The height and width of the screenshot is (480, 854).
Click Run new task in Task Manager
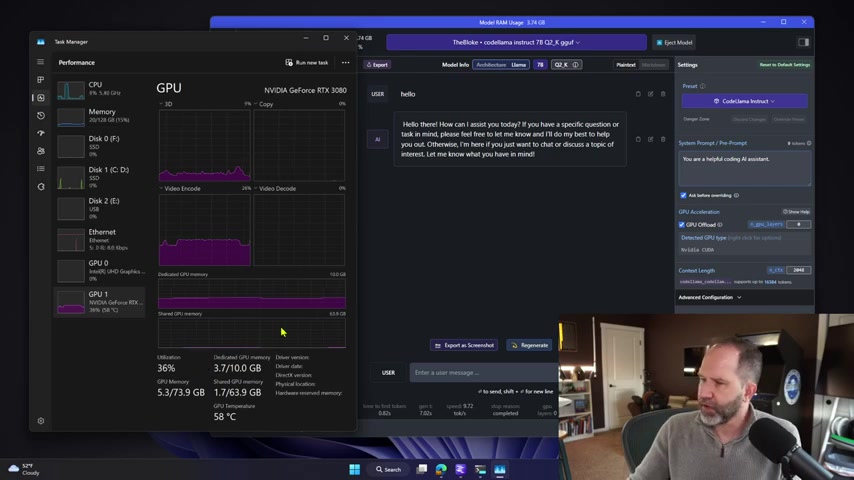pyautogui.click(x=307, y=63)
